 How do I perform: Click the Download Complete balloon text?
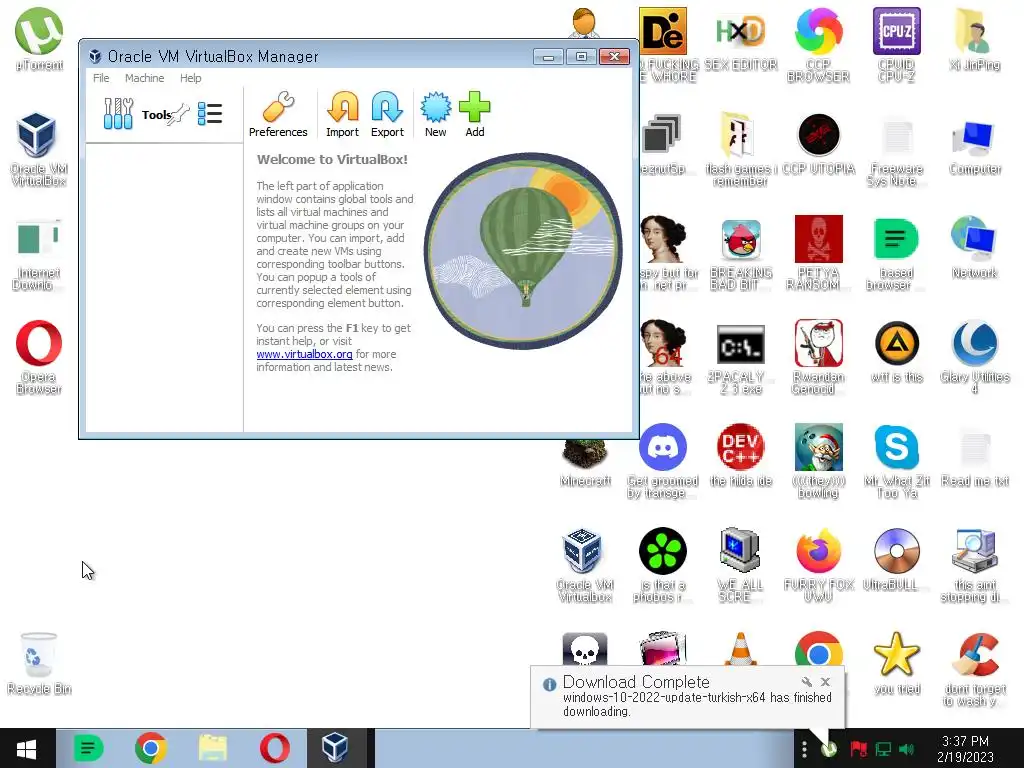(697, 704)
